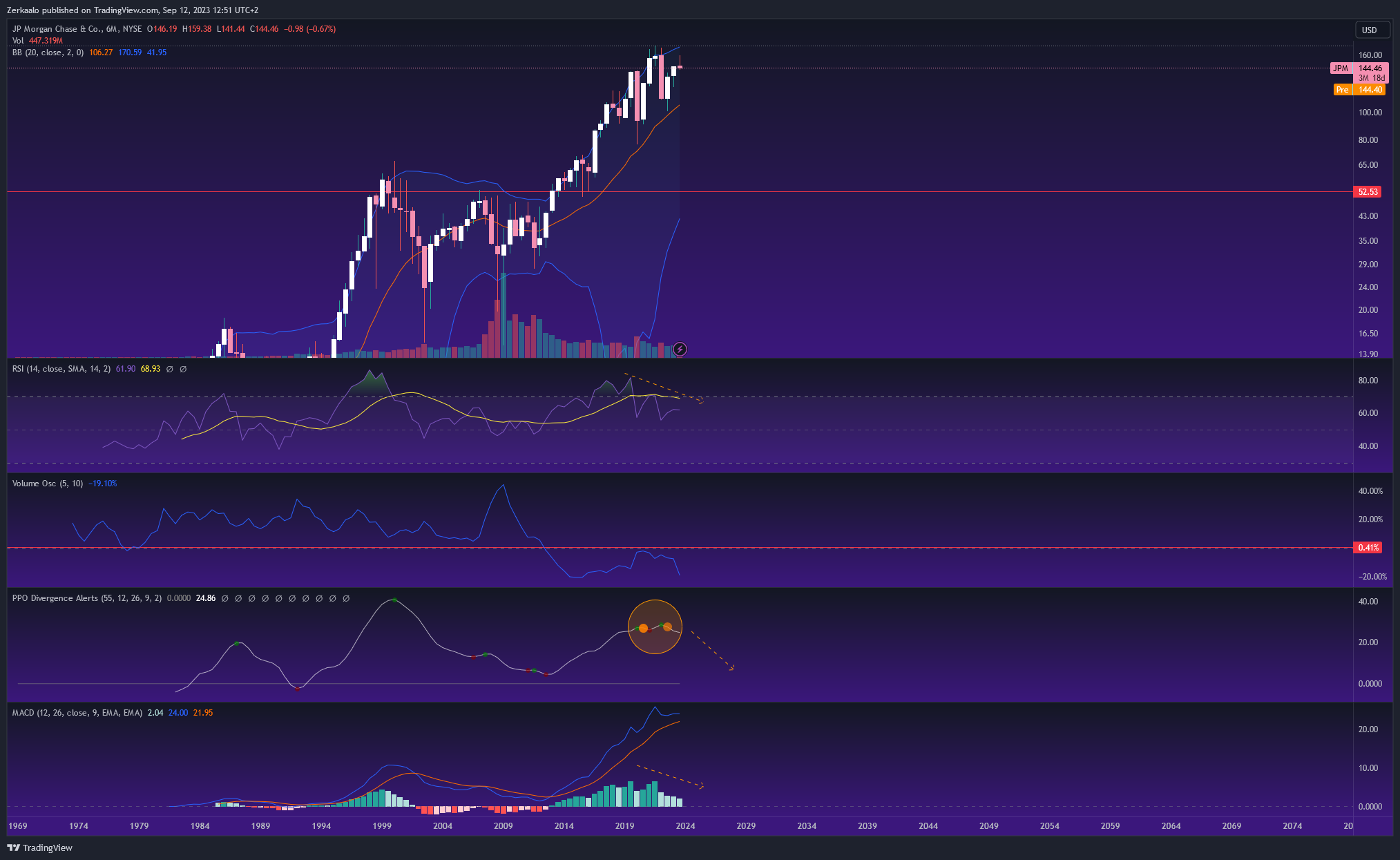Click the 160.00 price scale label
Image resolution: width=1400 pixels, height=860 pixels.
point(1370,55)
